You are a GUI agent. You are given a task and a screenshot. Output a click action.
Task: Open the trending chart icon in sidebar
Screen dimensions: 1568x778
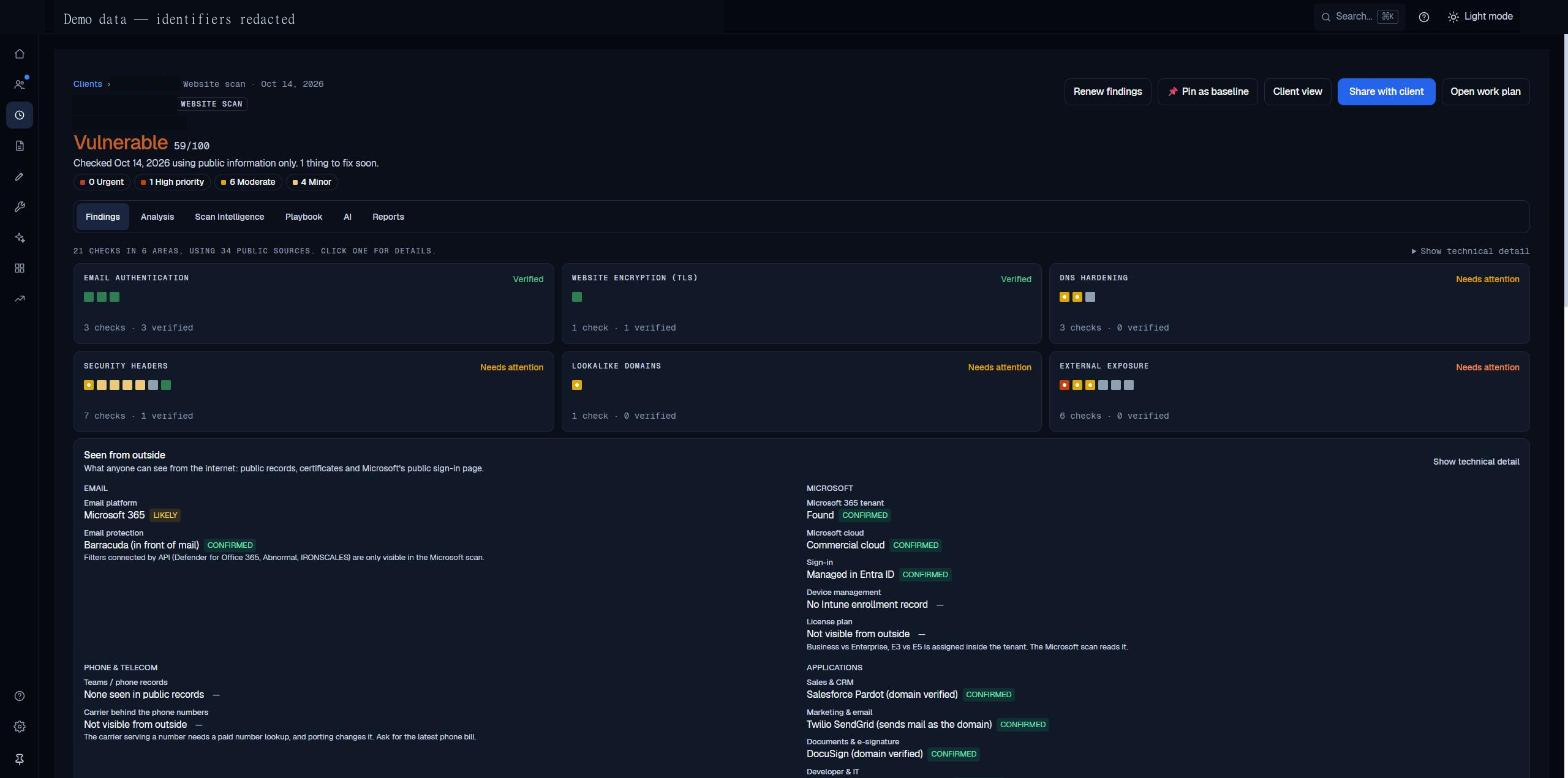click(x=19, y=299)
